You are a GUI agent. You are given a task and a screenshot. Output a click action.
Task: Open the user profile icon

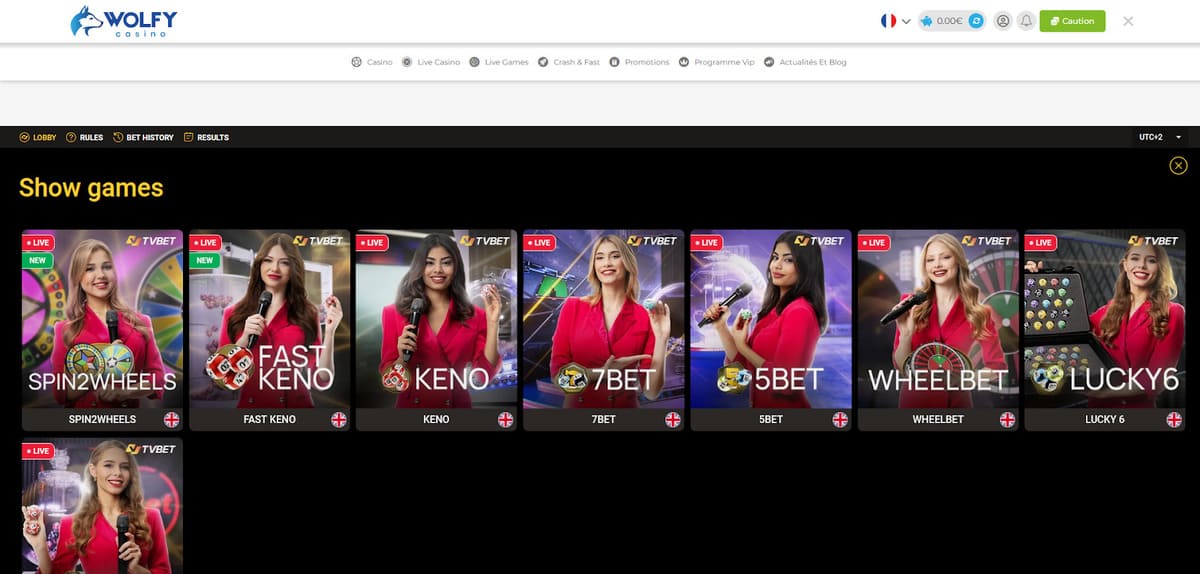[1003, 21]
